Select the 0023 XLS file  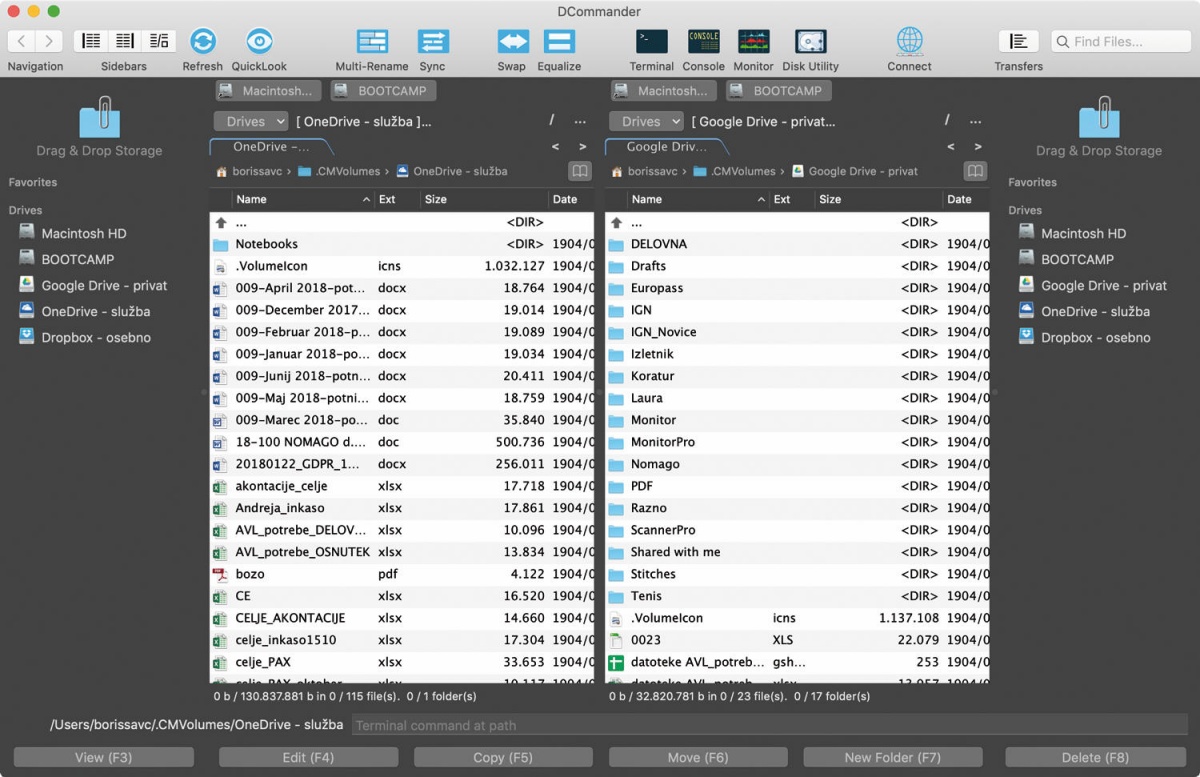tap(797, 640)
